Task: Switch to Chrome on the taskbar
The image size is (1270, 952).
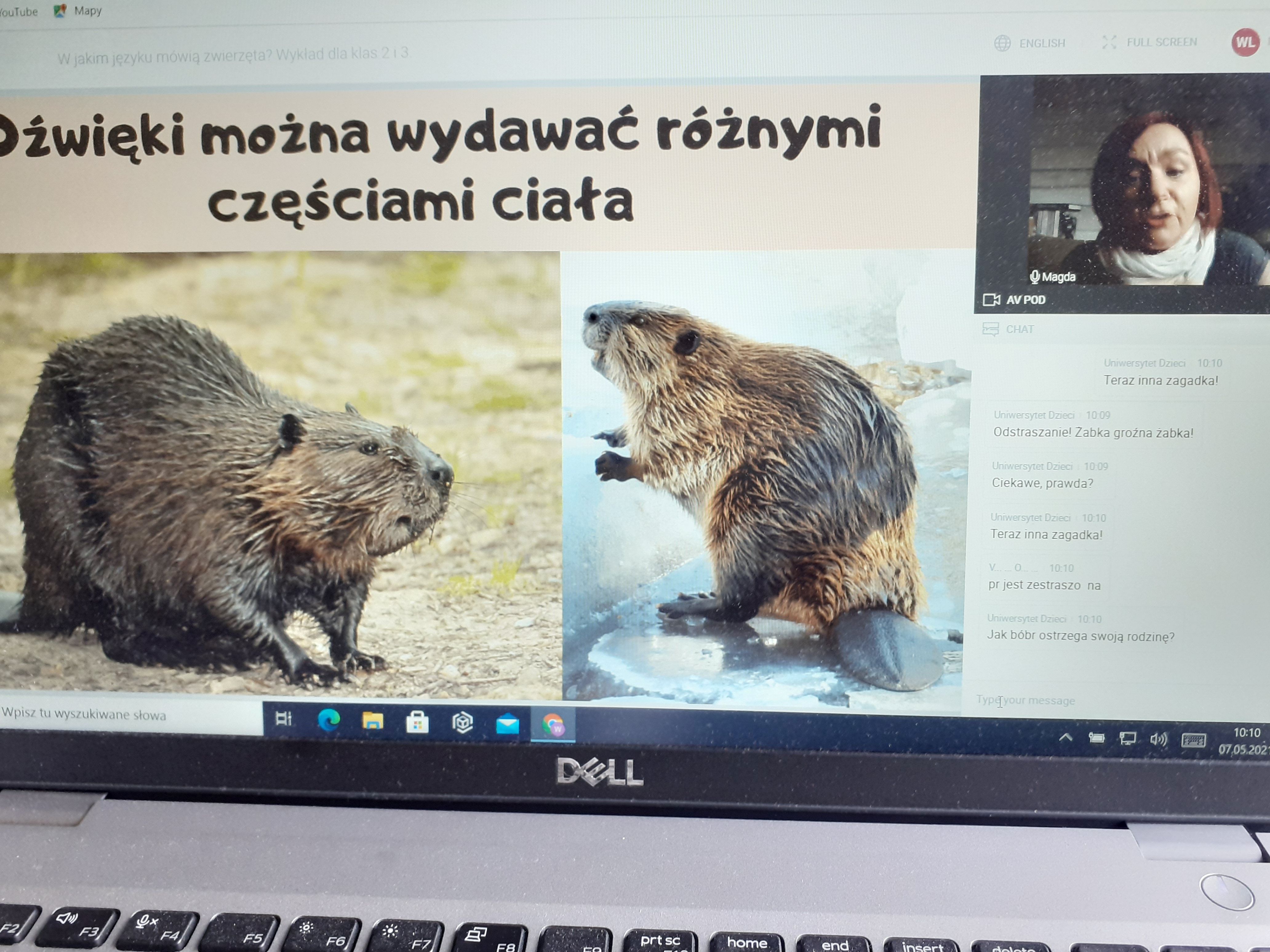Action: coord(553,725)
